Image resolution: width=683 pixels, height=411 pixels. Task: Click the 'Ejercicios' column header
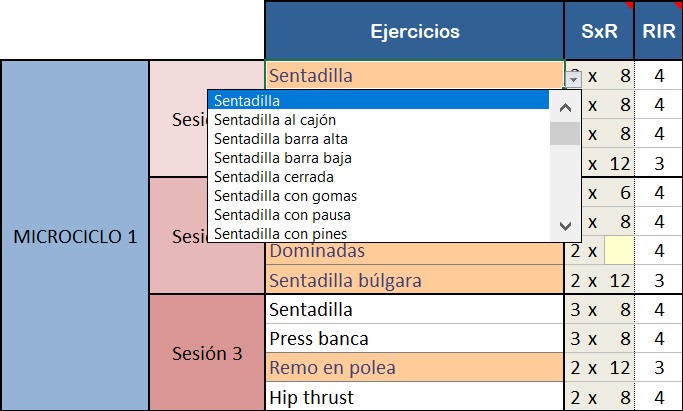coord(414,31)
